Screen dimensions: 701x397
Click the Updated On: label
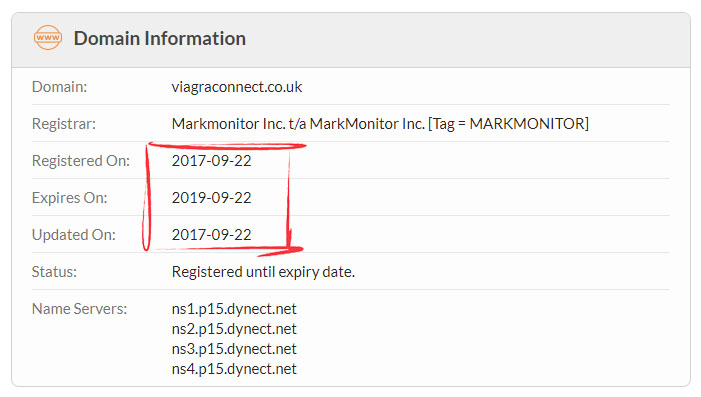coord(73,235)
